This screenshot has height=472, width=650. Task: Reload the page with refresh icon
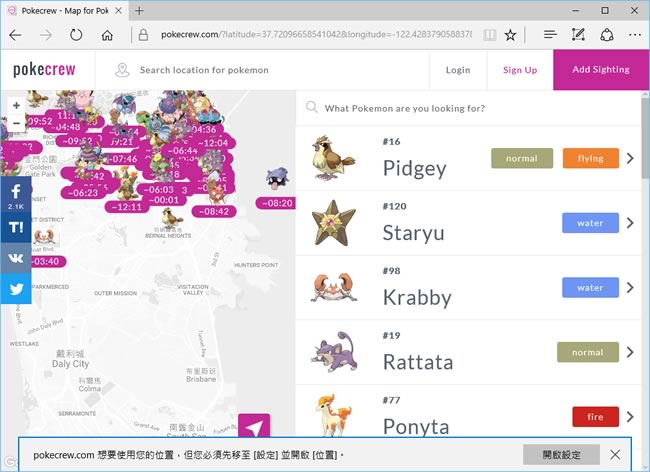[76, 35]
